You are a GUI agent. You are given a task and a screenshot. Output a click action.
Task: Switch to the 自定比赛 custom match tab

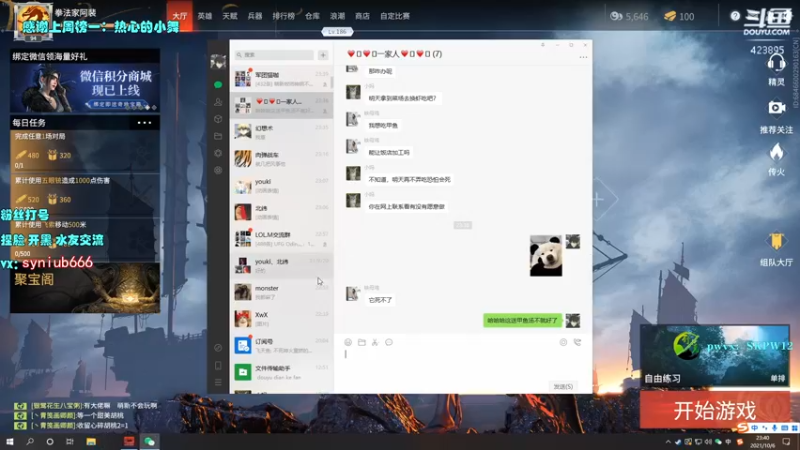point(395,16)
